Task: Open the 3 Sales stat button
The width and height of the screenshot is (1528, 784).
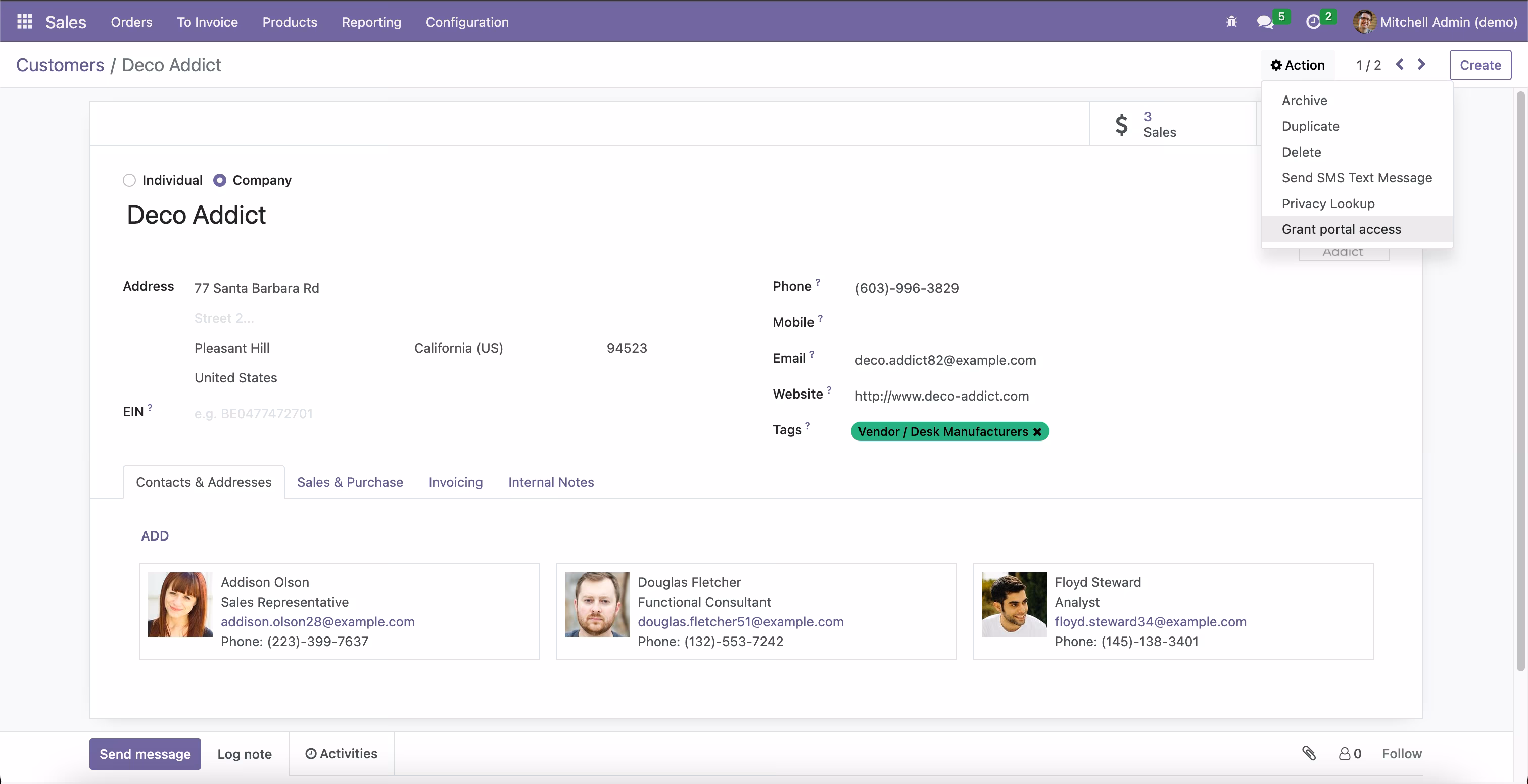Action: tap(1173, 124)
